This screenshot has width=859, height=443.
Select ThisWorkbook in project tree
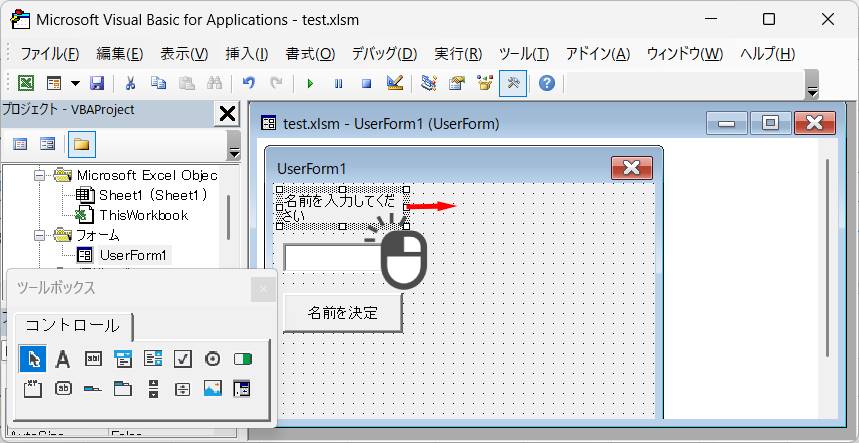pos(144,215)
